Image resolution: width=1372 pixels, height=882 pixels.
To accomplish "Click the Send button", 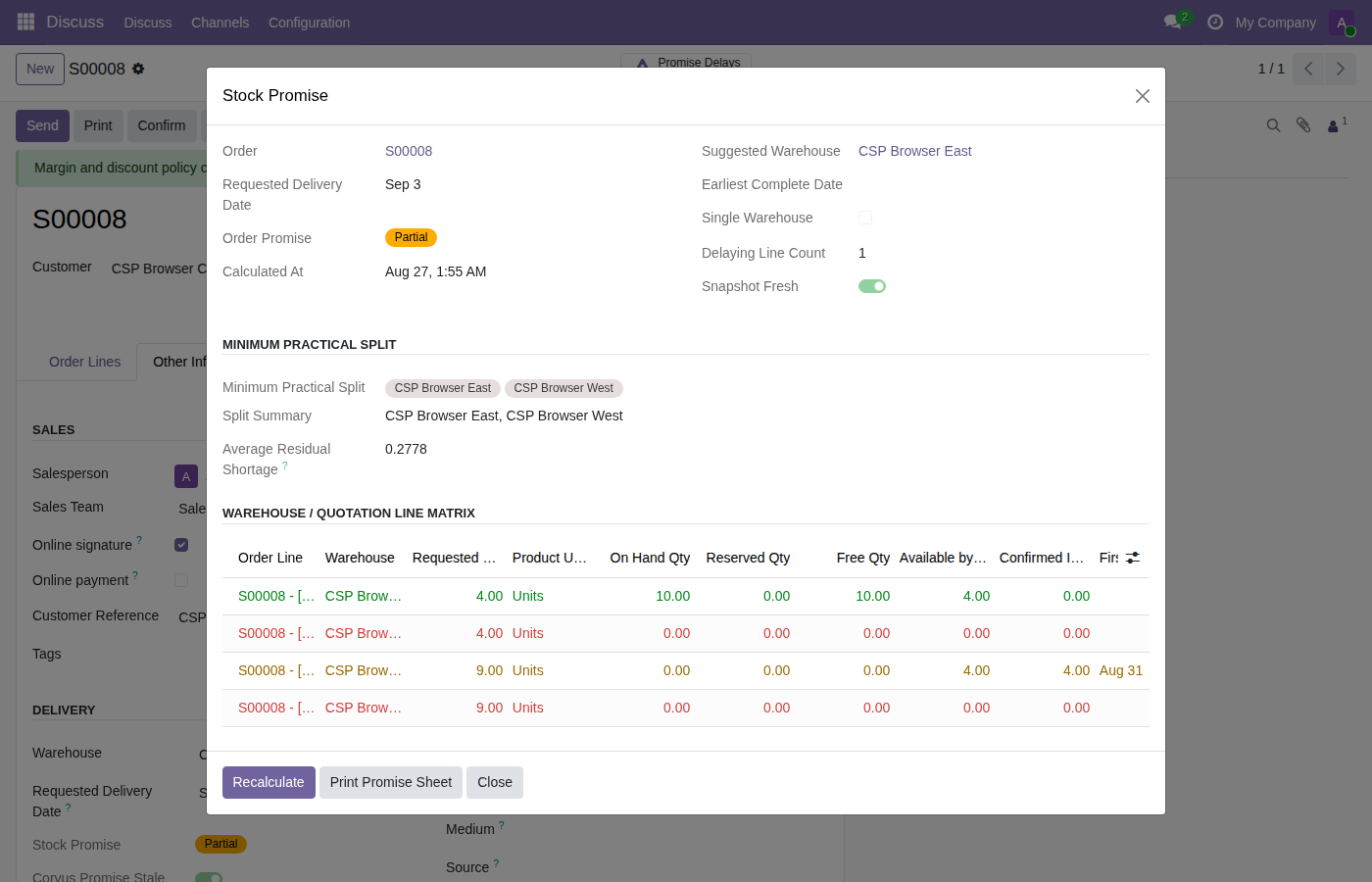I will 42,125.
